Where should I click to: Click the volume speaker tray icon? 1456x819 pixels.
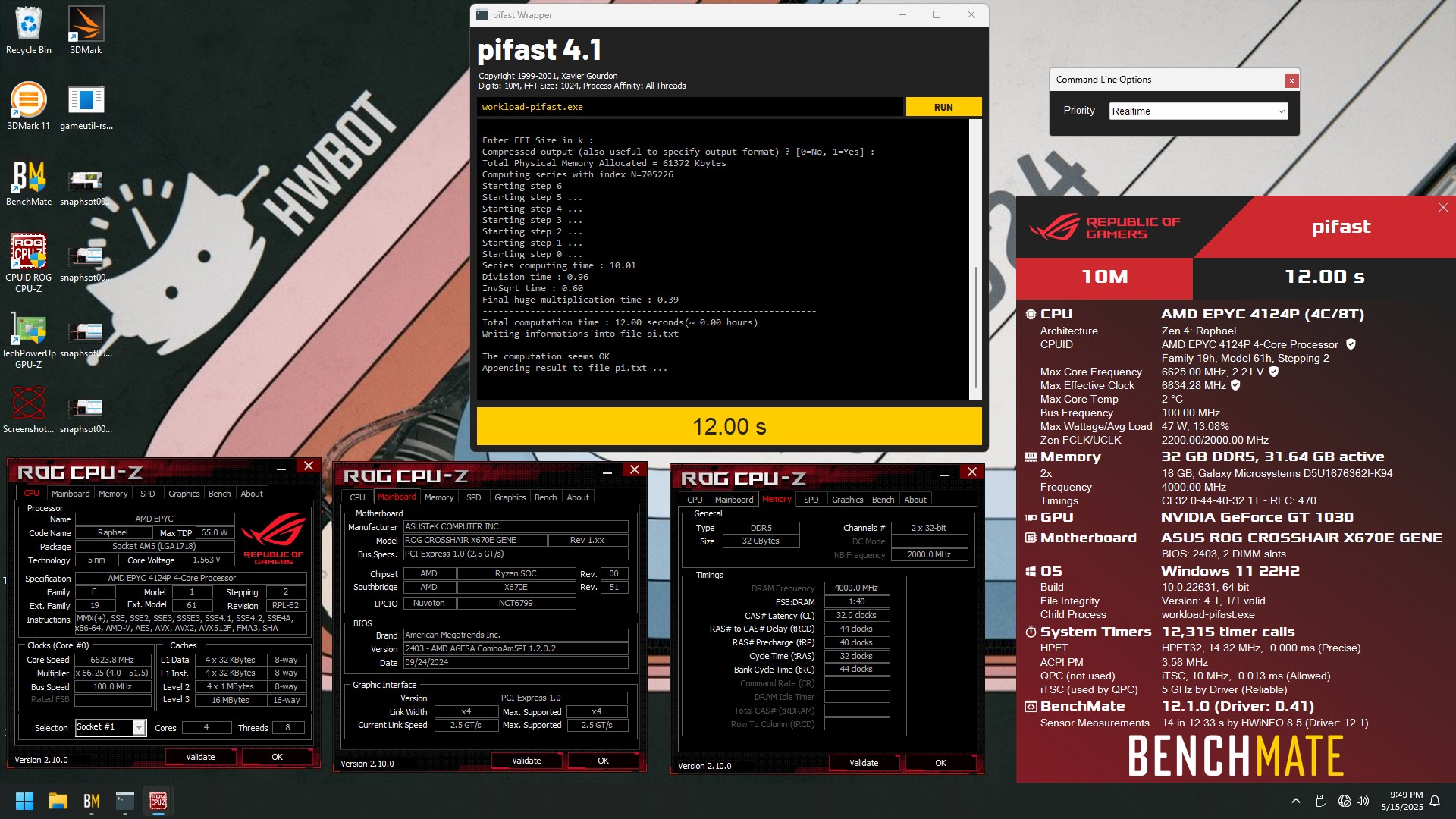1363,801
